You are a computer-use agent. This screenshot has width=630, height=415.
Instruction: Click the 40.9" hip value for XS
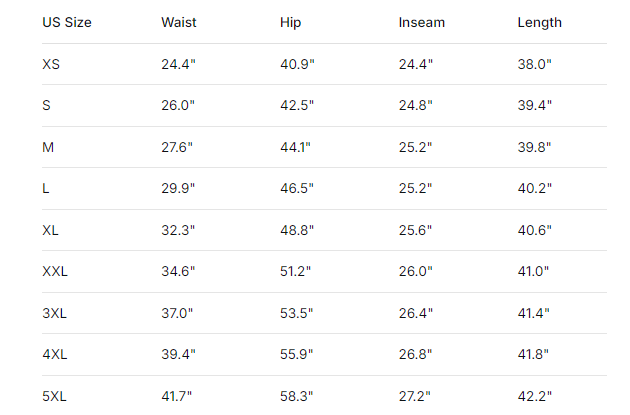(x=297, y=64)
